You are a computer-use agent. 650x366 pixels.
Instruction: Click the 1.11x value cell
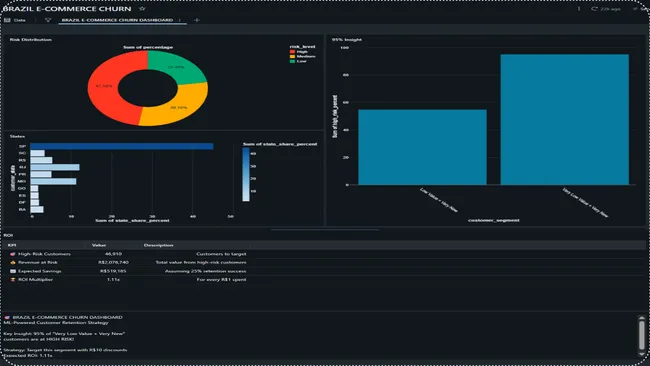pyautogui.click(x=113, y=280)
